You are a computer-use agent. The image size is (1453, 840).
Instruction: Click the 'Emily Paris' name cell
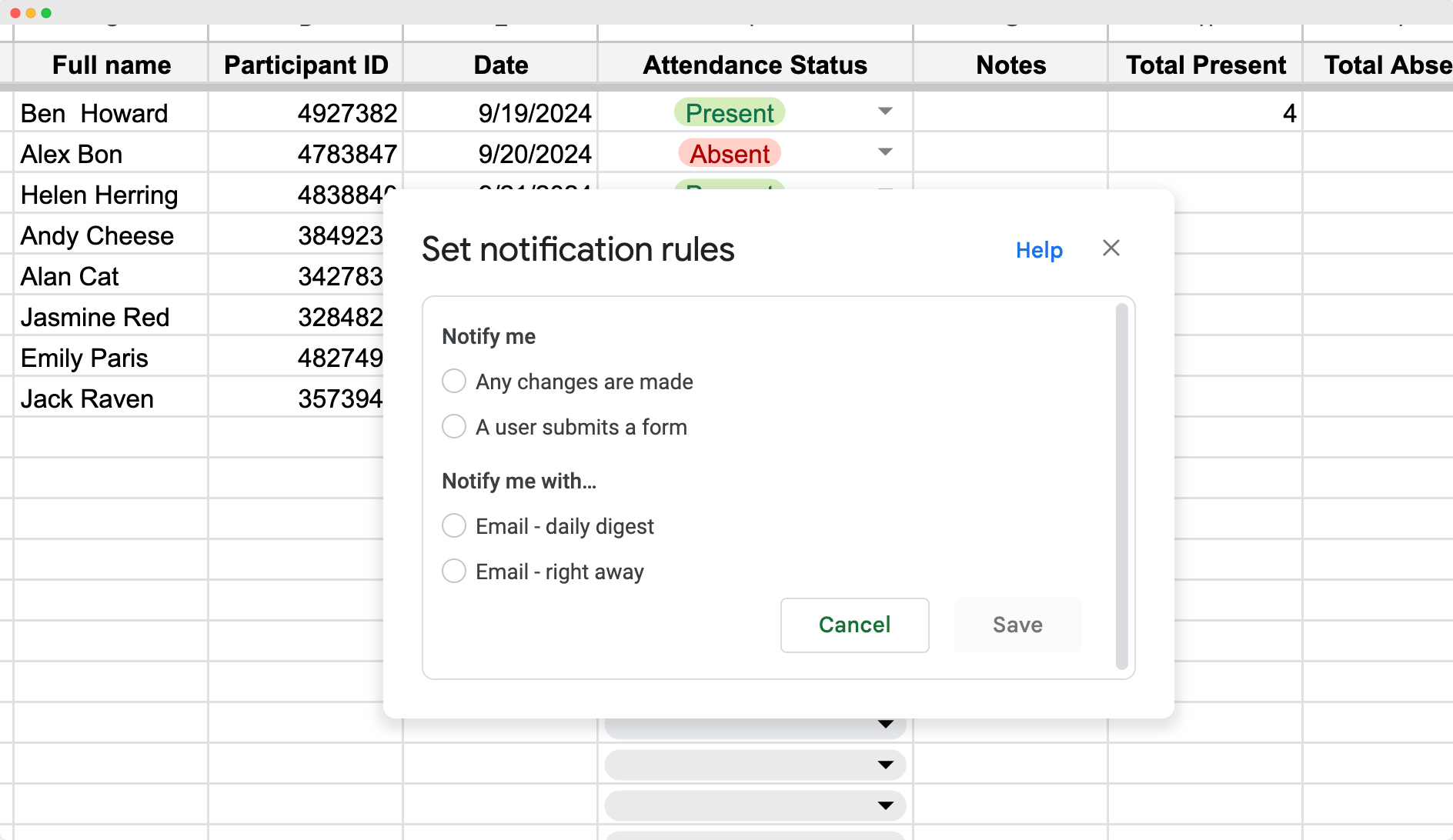pos(111,357)
